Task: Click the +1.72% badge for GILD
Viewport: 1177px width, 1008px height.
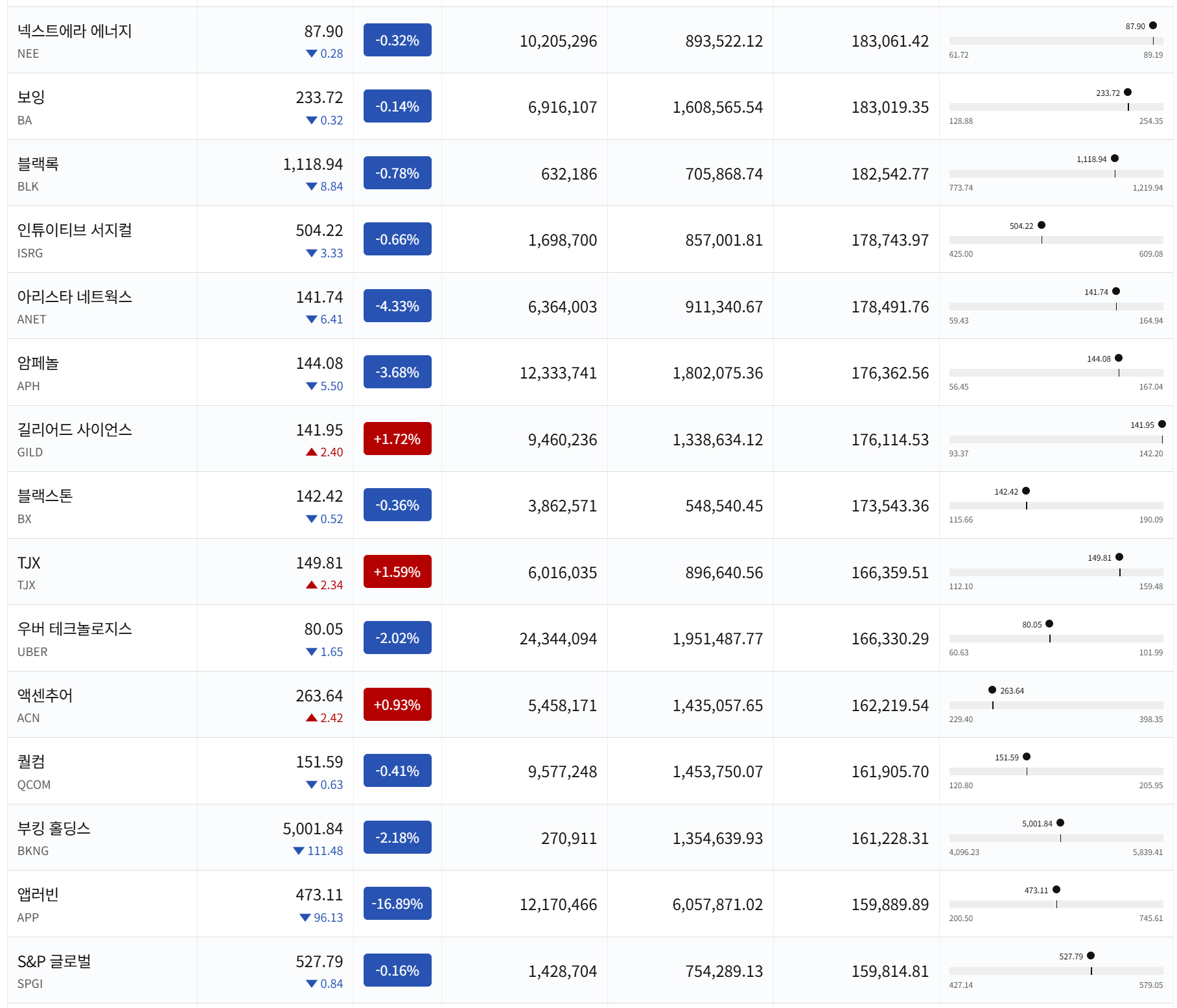Action: [397, 439]
